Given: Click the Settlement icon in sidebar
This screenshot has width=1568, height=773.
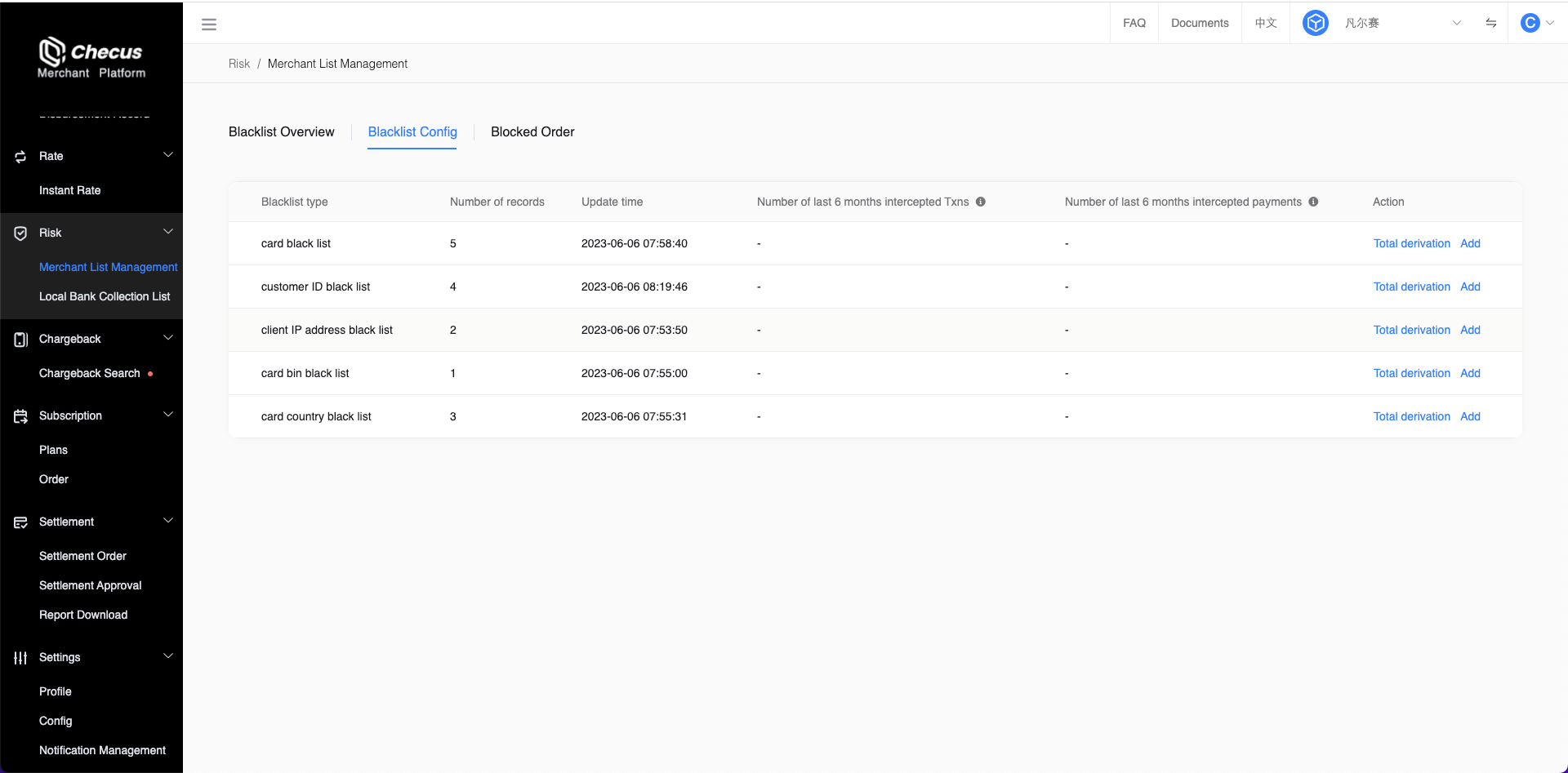Looking at the screenshot, I should coord(20,522).
